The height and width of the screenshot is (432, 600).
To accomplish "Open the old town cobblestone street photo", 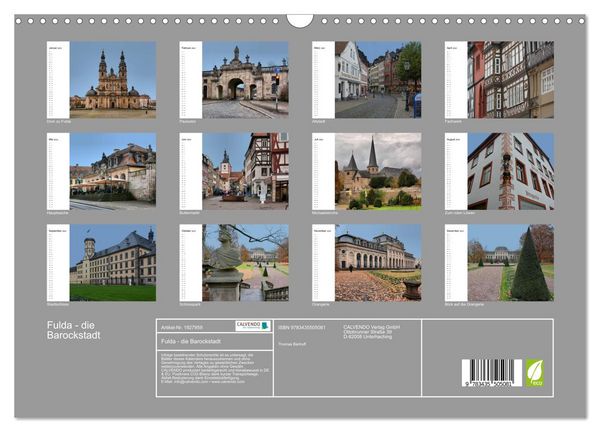I will [378, 80].
